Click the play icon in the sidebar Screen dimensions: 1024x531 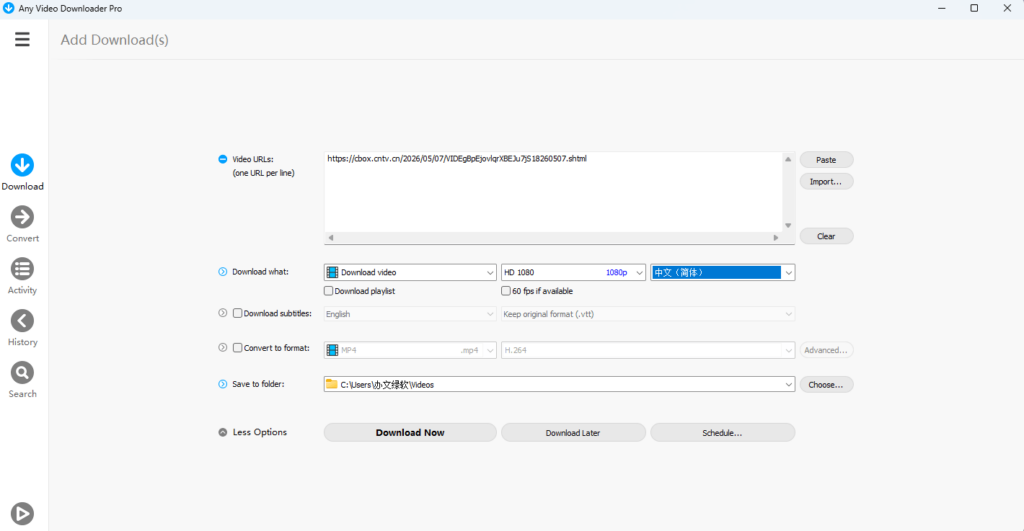(x=22, y=514)
